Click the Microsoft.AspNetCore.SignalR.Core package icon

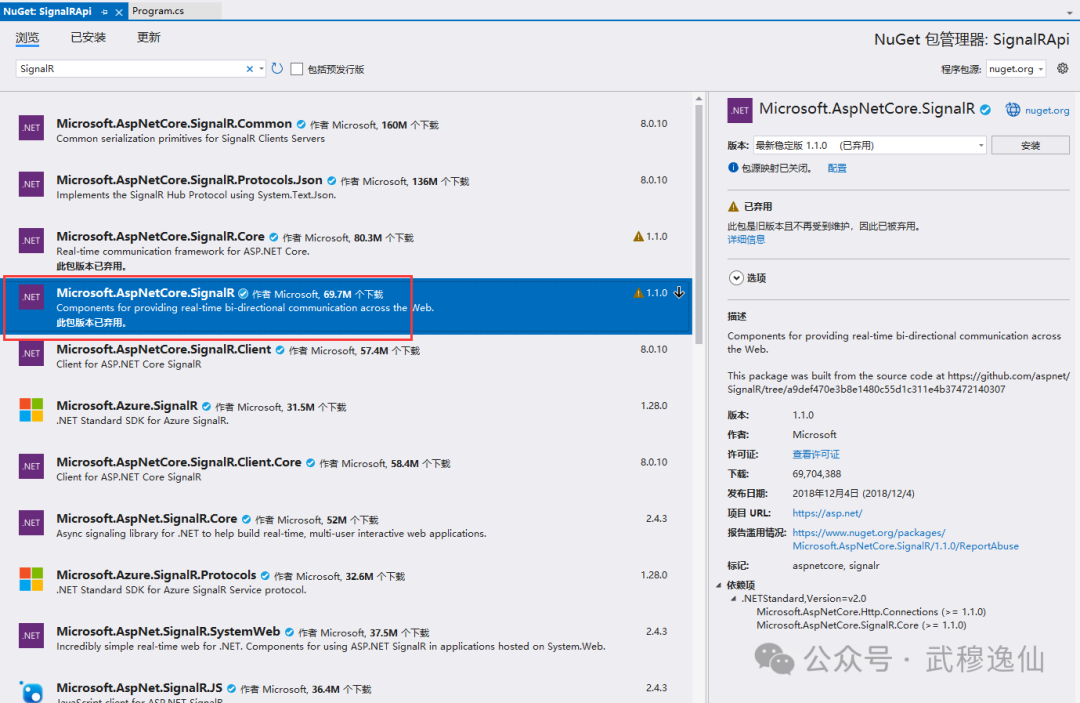click(31, 240)
